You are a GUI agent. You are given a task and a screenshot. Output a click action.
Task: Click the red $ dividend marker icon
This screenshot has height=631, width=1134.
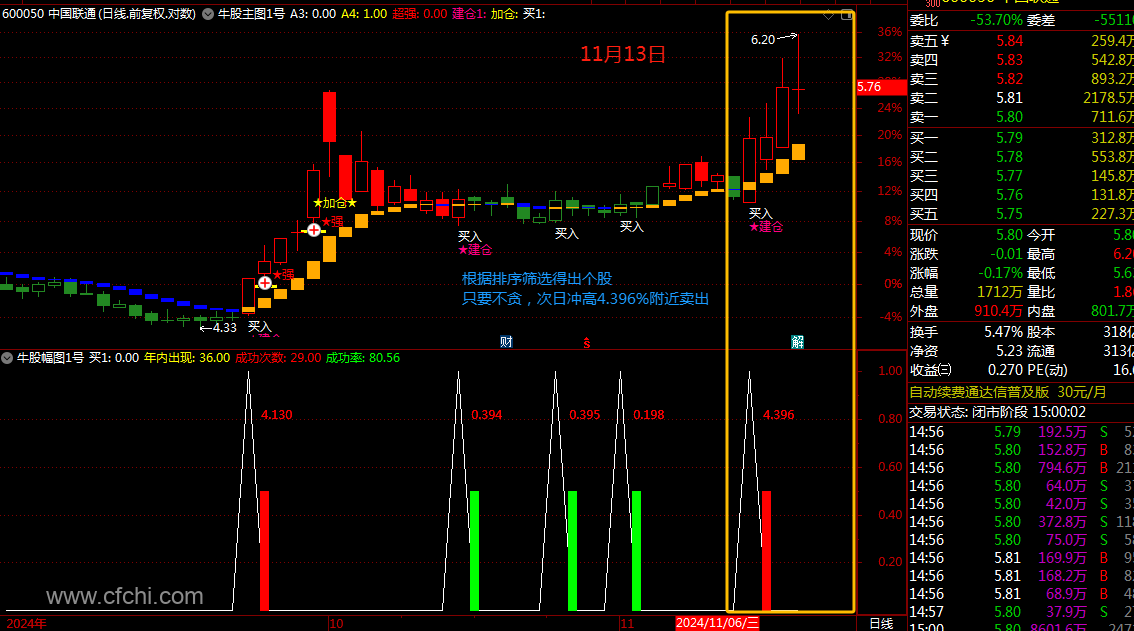(x=587, y=342)
